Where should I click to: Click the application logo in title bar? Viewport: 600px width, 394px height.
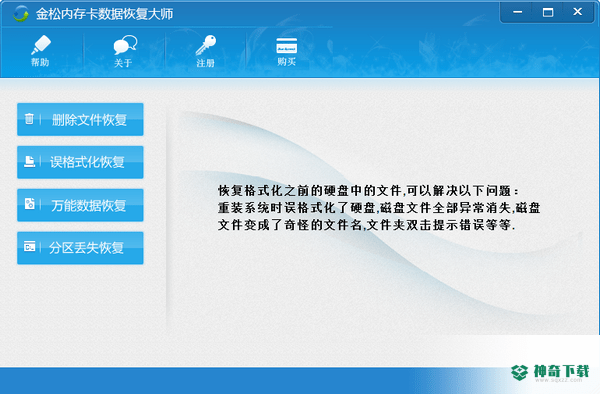[x=20, y=14]
